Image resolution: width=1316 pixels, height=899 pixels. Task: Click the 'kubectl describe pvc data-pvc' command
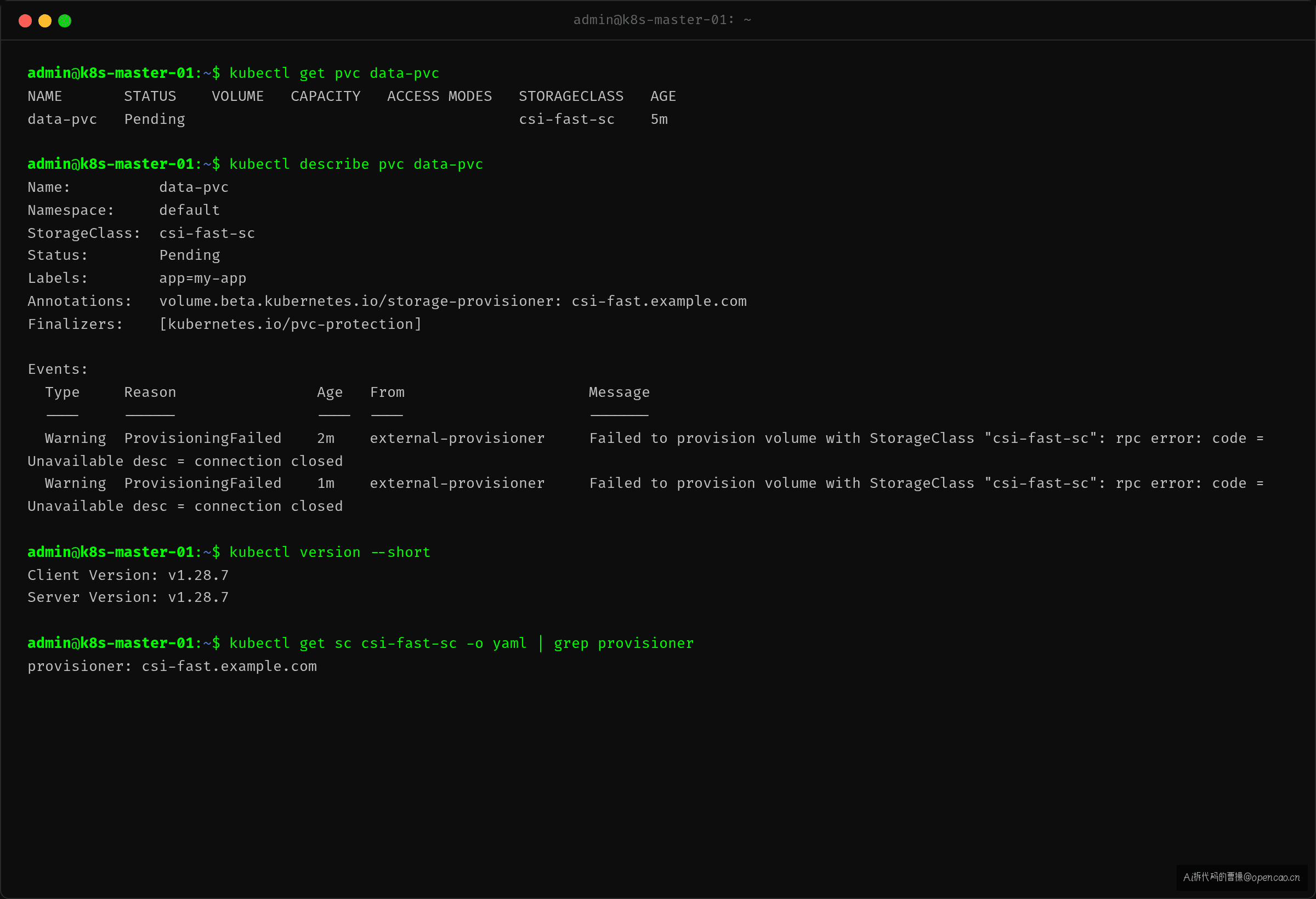point(356,164)
